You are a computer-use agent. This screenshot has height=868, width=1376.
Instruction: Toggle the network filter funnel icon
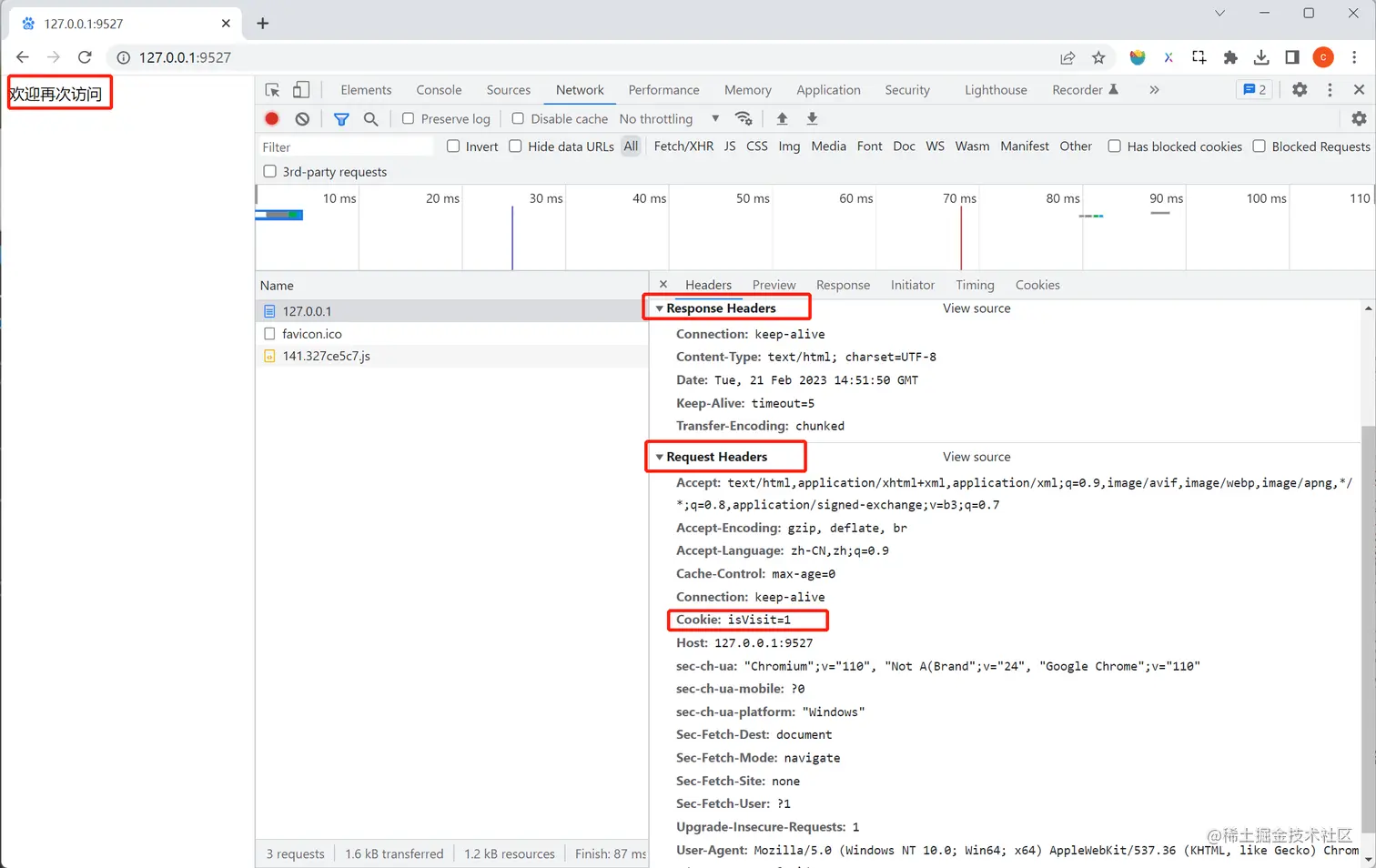341,119
